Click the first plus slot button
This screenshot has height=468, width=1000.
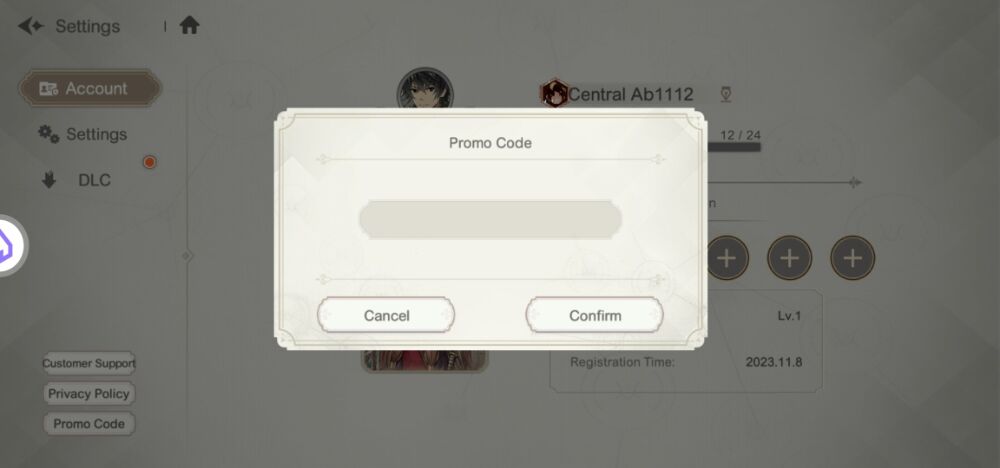tap(726, 258)
